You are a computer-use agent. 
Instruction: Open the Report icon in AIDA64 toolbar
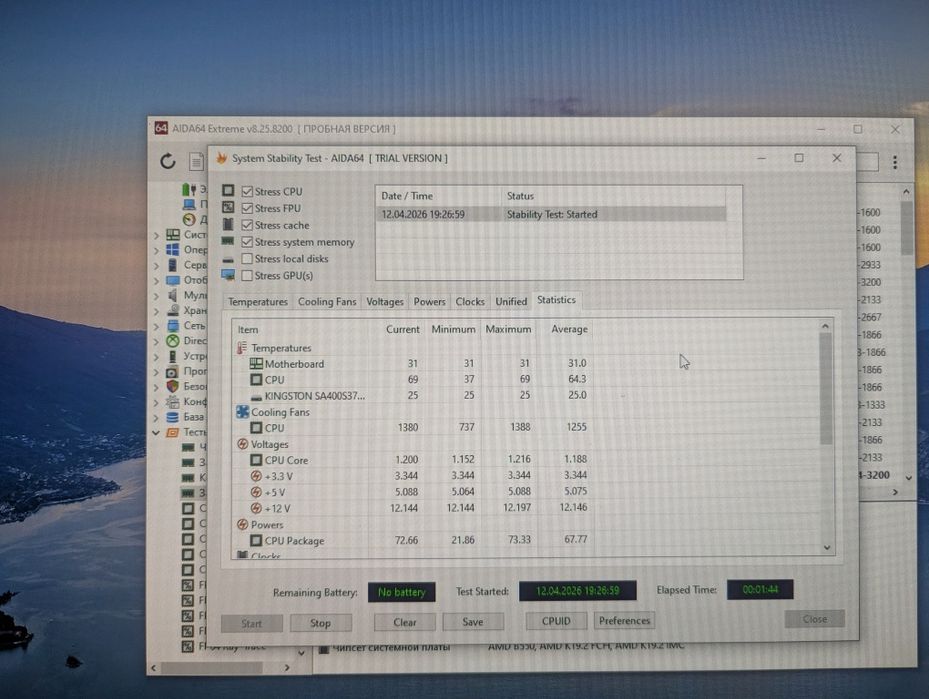pyautogui.click(x=196, y=161)
